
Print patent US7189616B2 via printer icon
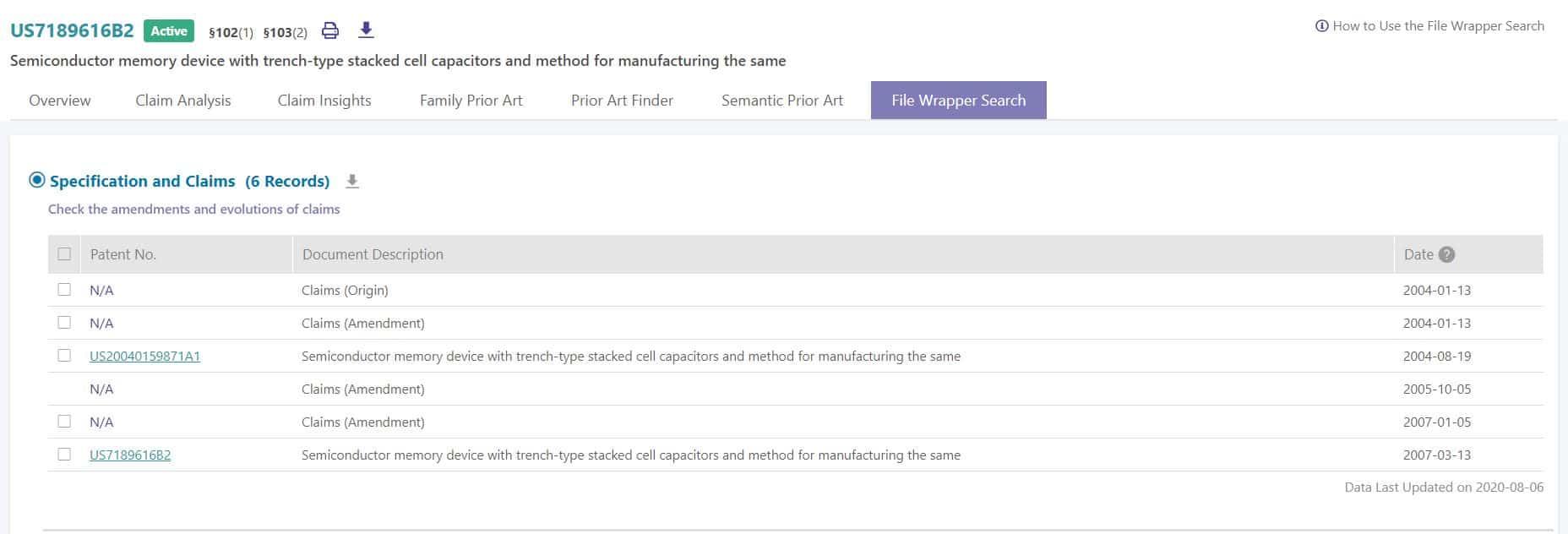point(330,31)
